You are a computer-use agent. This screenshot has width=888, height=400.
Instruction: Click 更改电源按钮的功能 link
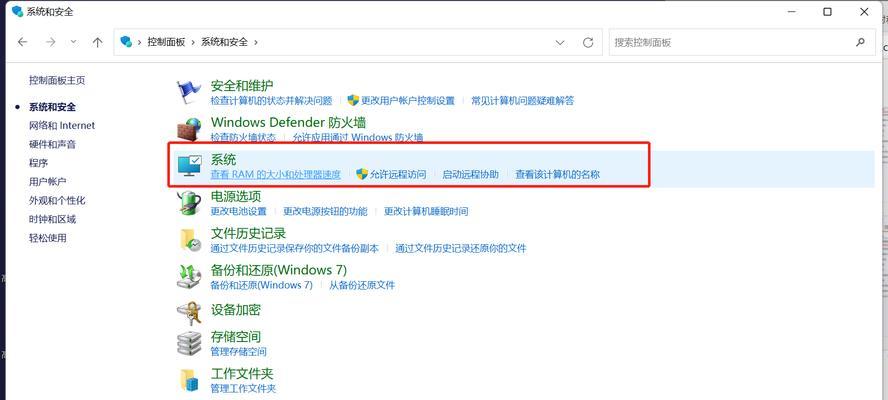coord(325,211)
